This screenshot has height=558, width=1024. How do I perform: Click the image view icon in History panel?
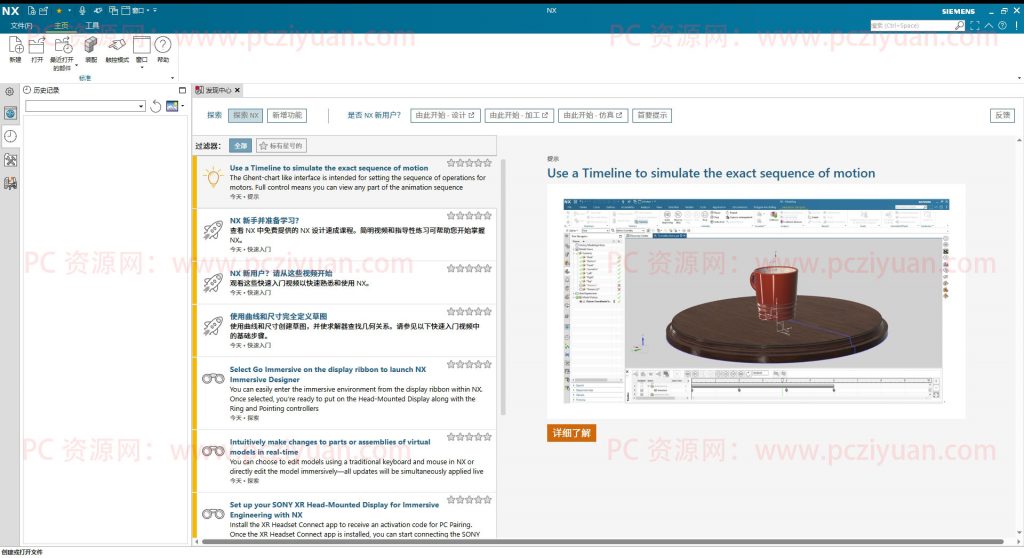pyautogui.click(x=172, y=106)
